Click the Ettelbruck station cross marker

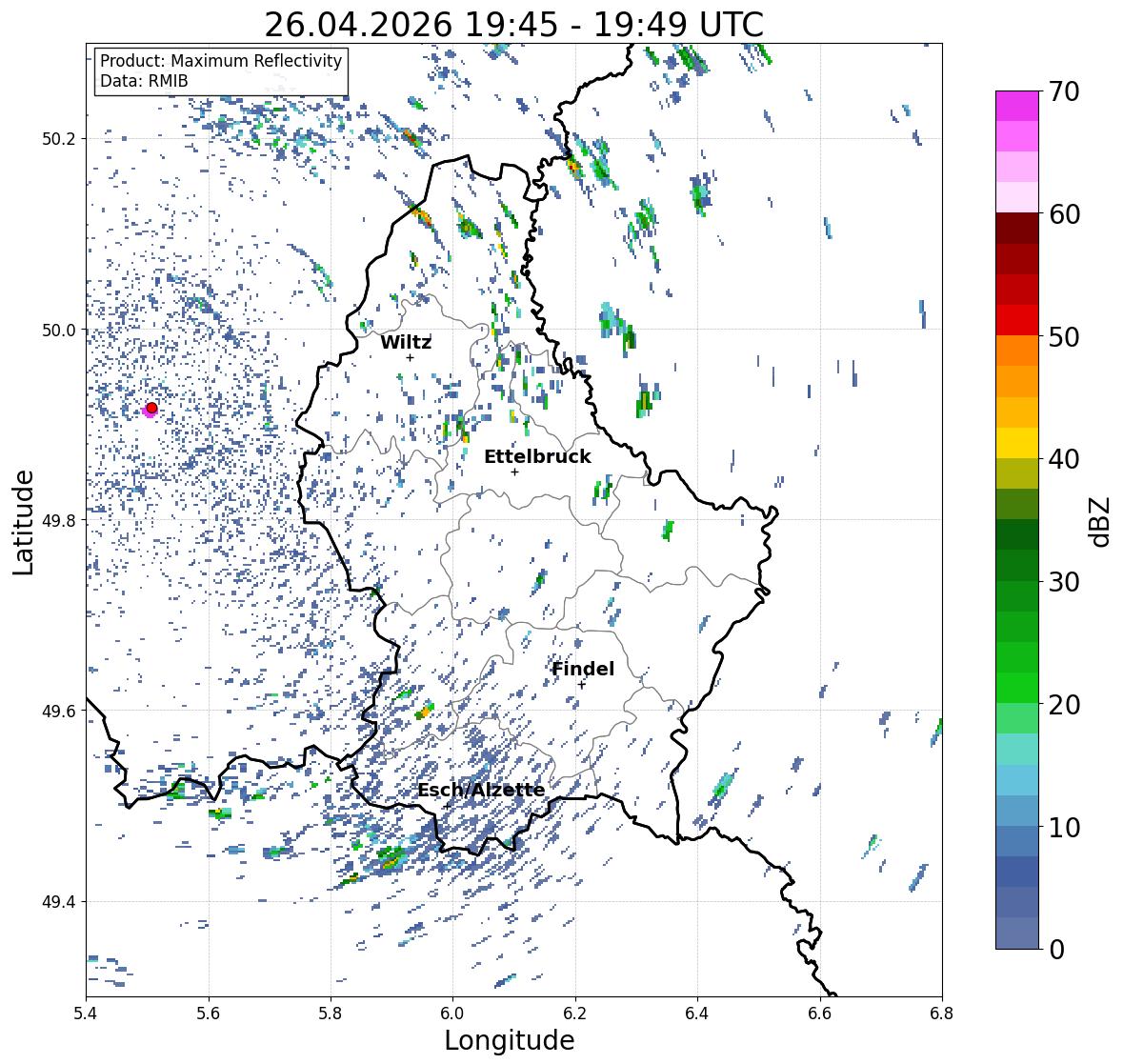[514, 472]
